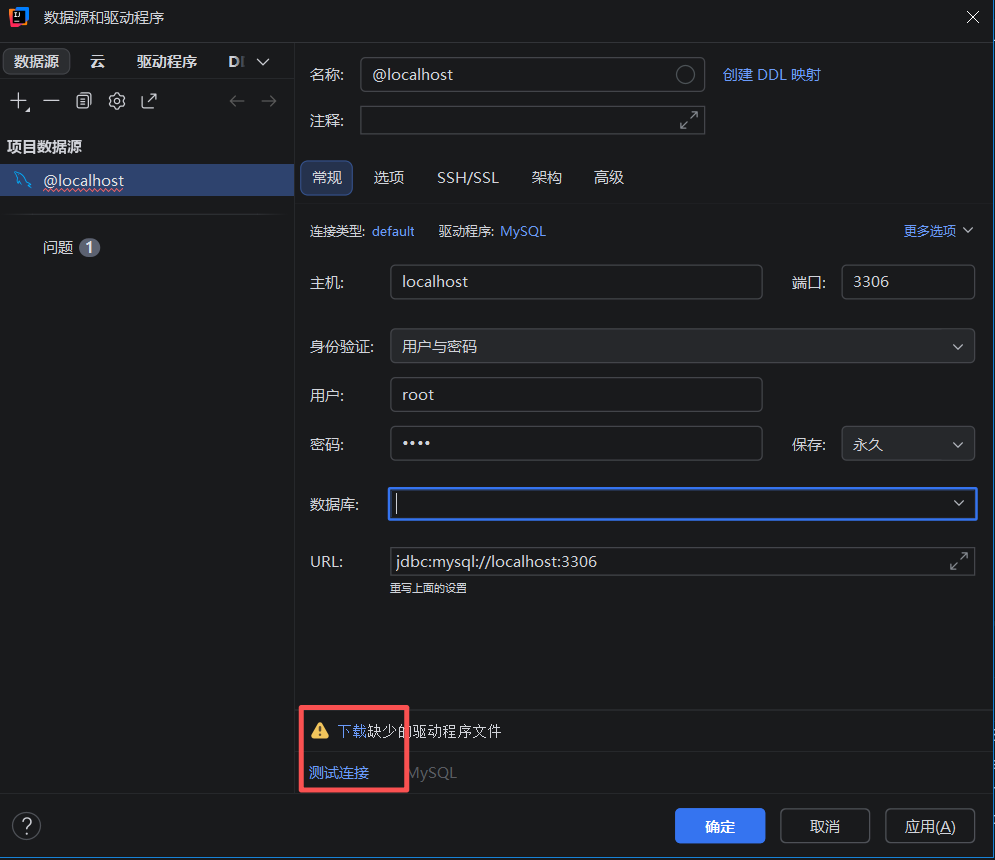Click the 主机 localhost field
995x860 pixels.
pos(576,282)
